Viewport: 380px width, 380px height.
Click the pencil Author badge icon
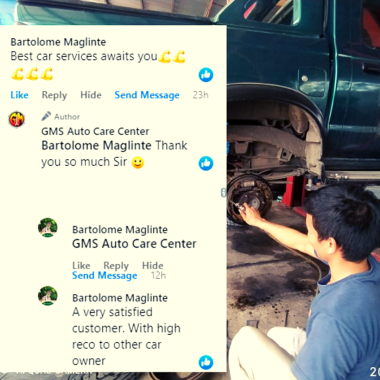coord(46,116)
